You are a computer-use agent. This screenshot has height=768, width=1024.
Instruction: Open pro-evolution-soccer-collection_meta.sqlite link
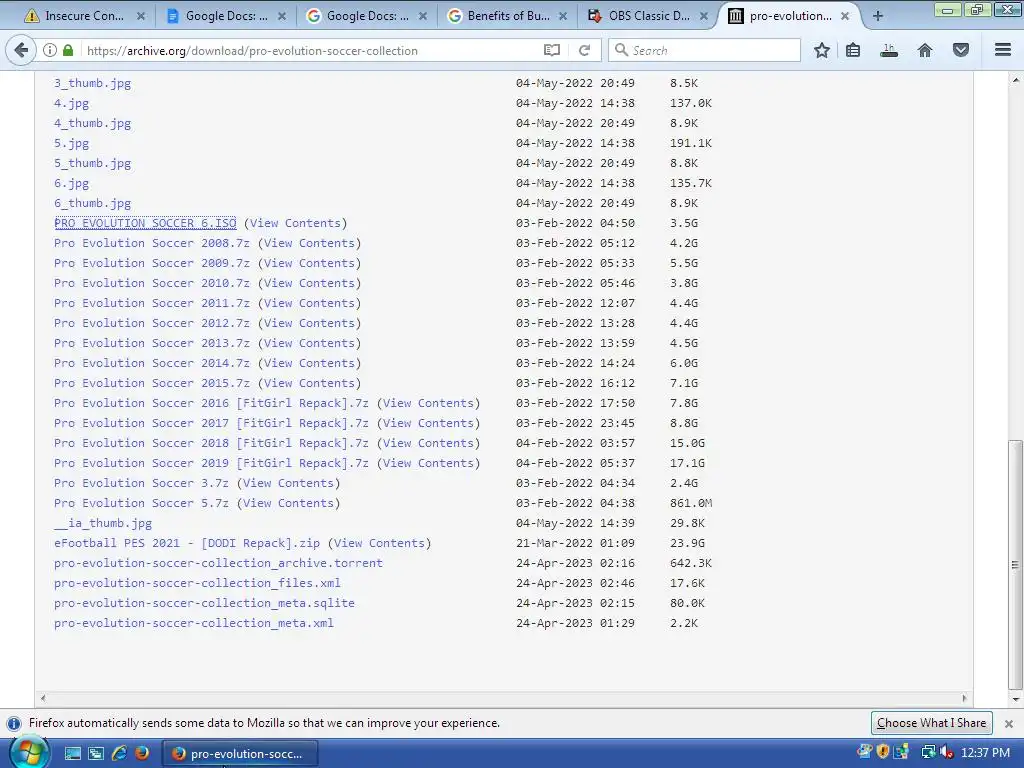pos(204,603)
